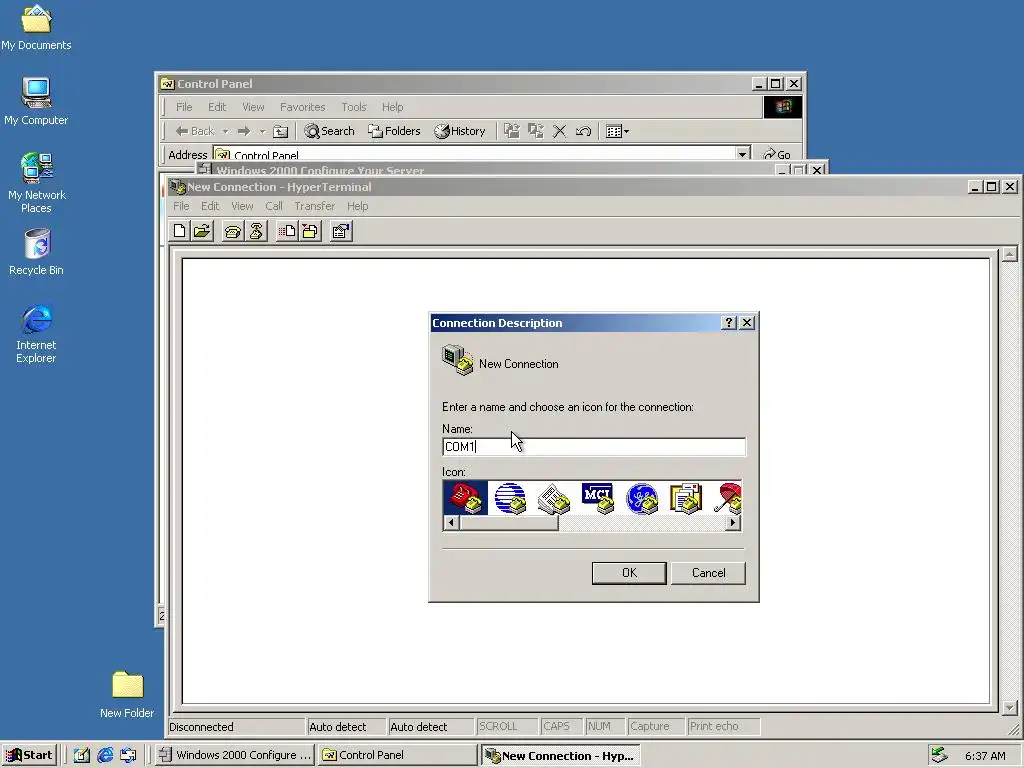Viewport: 1024px width, 768px height.
Task: Click the Call phone icon in HyperTerminal toolbar
Action: tap(232, 231)
